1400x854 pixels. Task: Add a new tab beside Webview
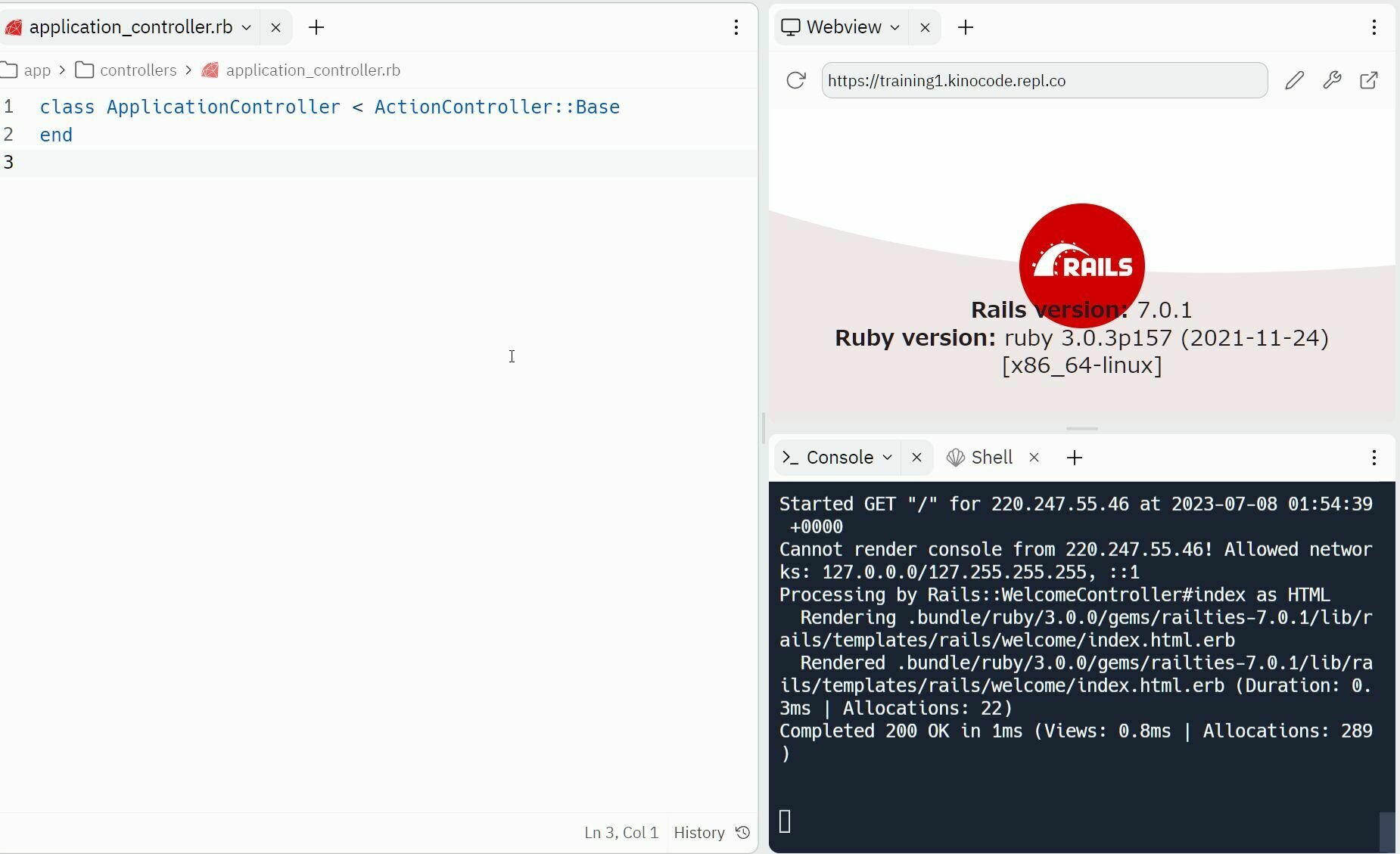pyautogui.click(x=966, y=27)
